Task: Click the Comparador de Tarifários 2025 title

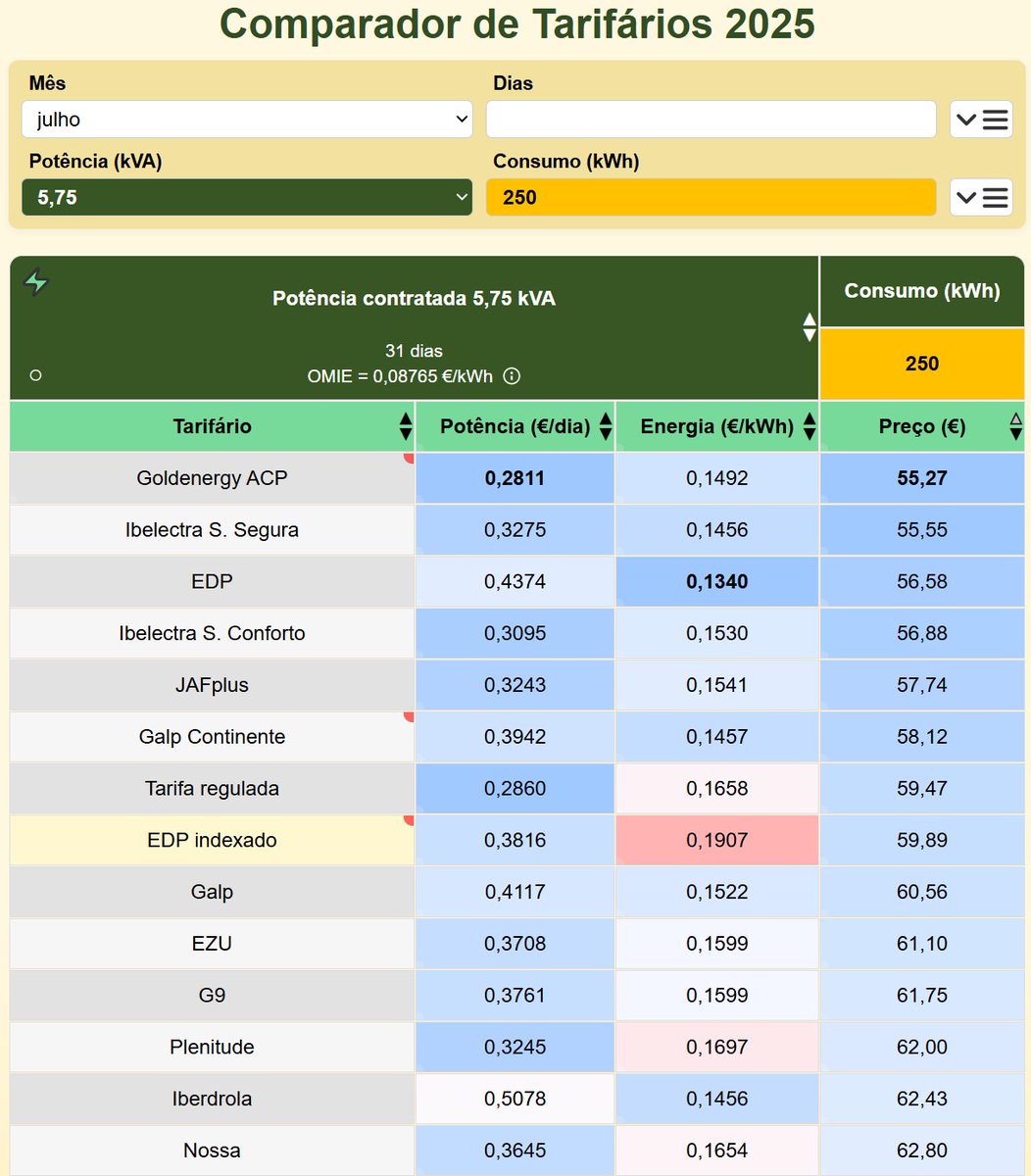Action: pos(516,24)
